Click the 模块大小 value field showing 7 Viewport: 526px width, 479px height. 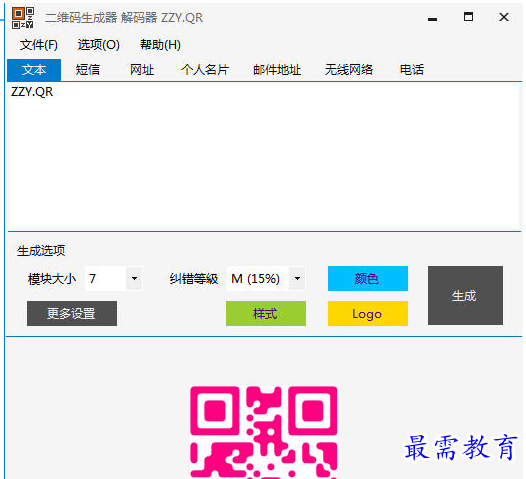pos(105,278)
